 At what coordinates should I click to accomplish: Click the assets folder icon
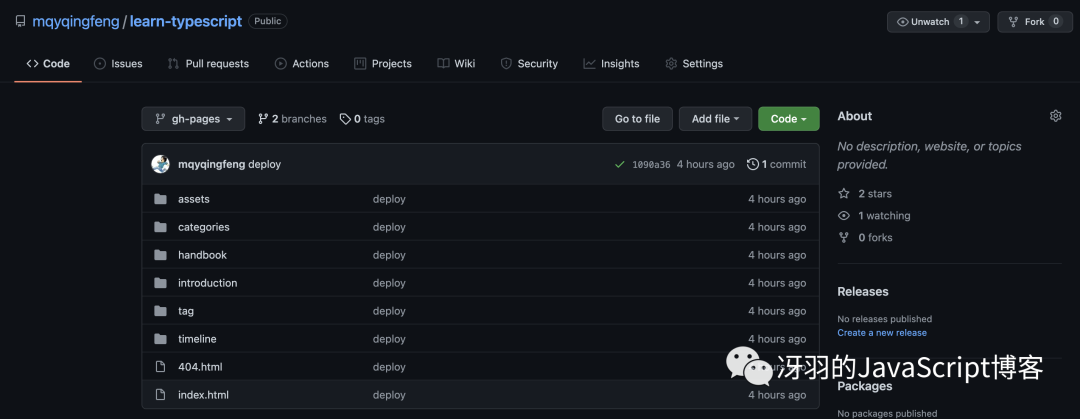point(160,199)
